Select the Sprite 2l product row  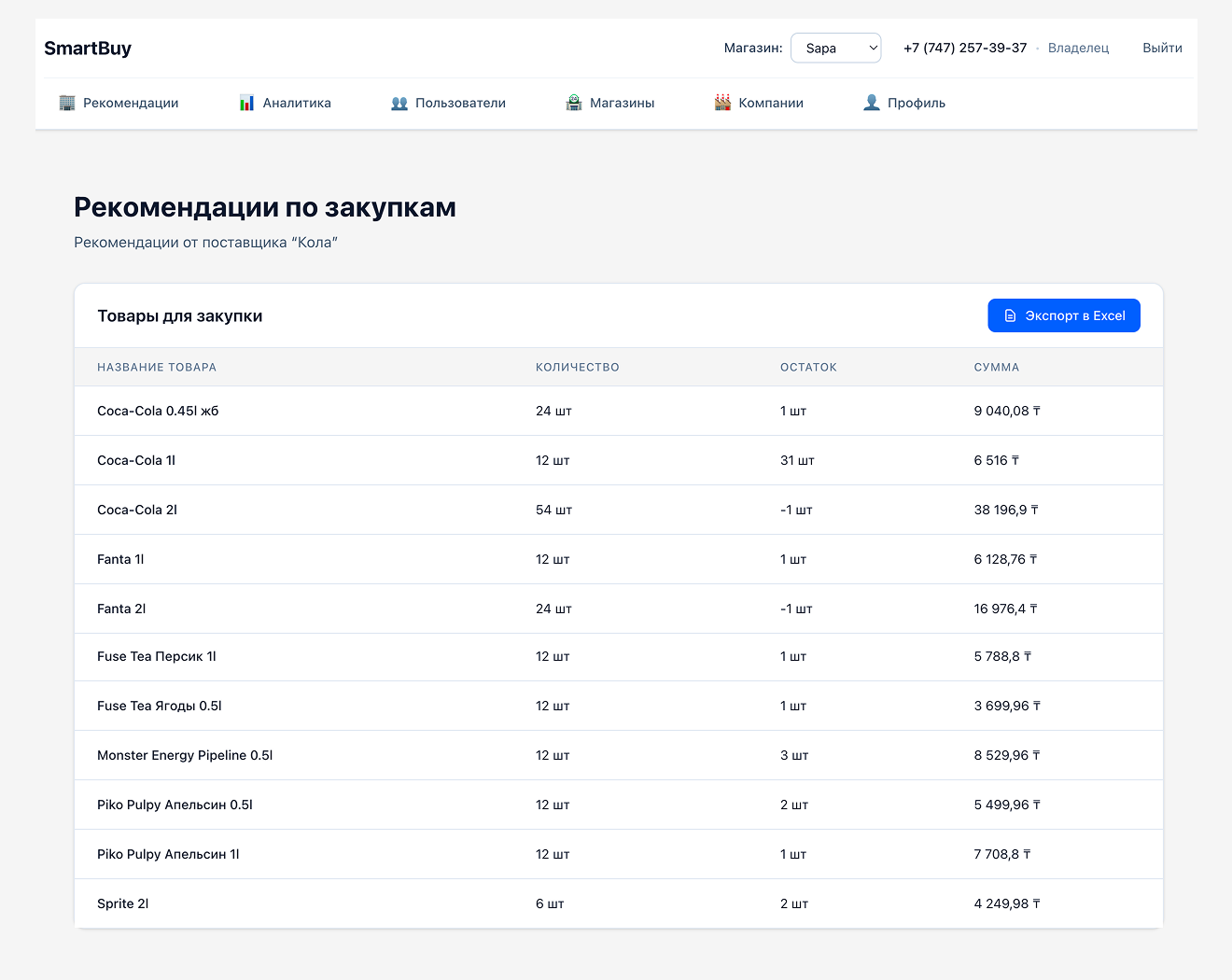(x=123, y=903)
